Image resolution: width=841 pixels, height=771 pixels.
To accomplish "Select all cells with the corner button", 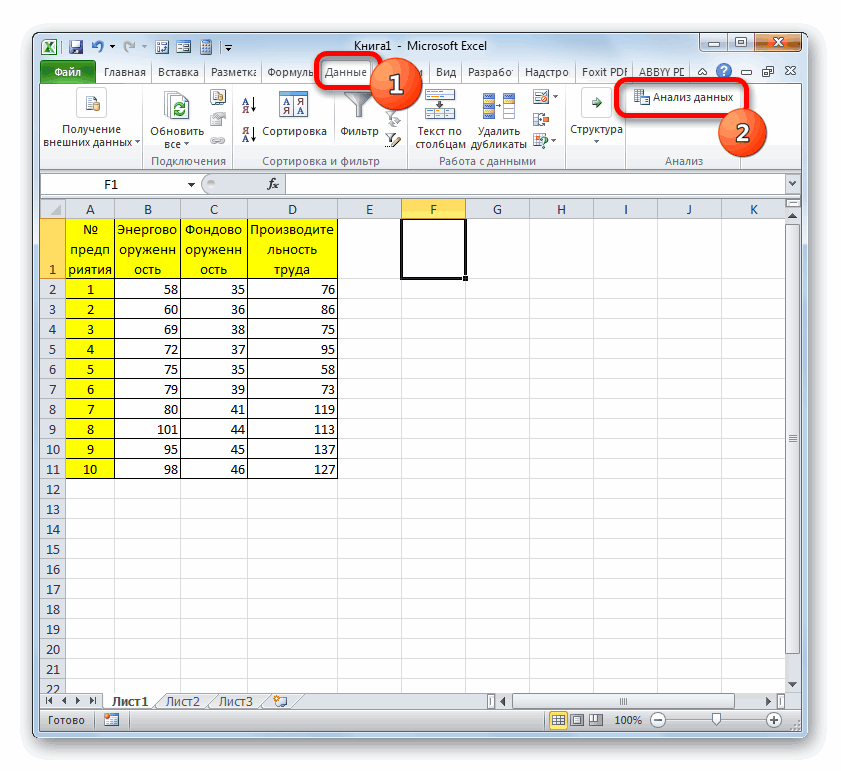I will (53, 209).
